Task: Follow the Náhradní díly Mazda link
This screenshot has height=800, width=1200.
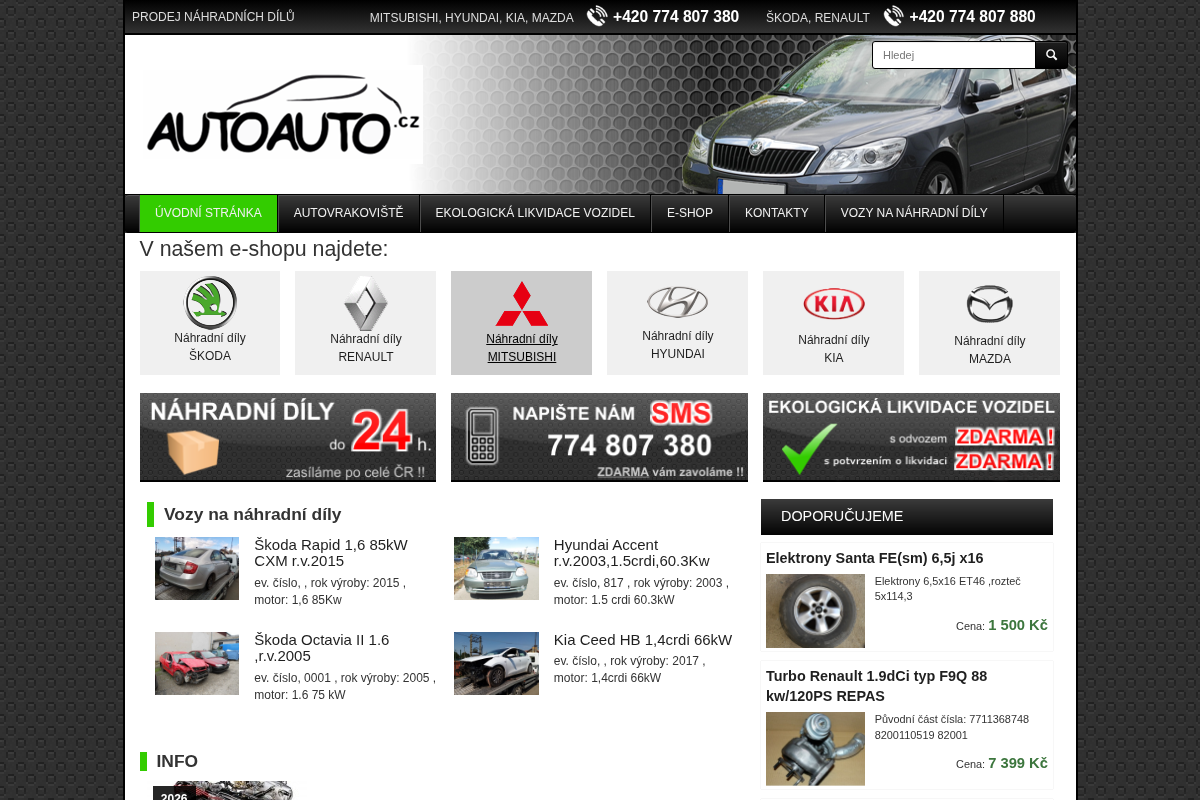Action: 990,350
